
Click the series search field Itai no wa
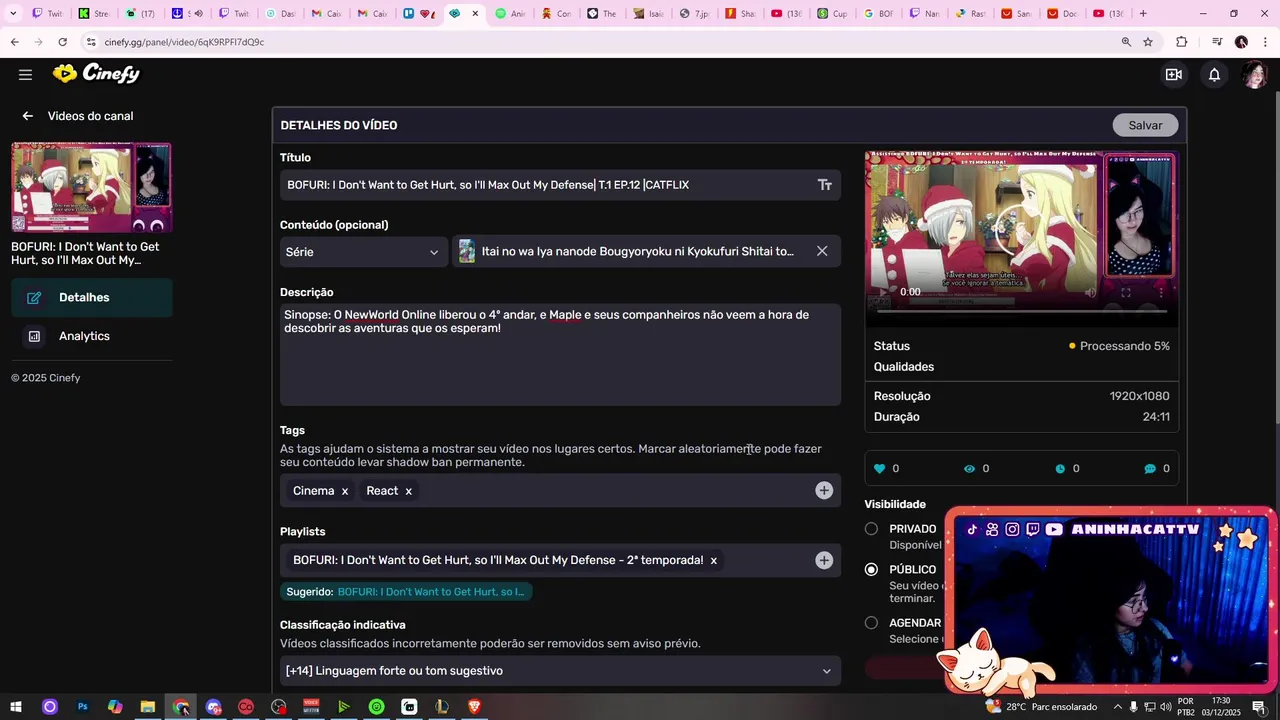[636, 252]
